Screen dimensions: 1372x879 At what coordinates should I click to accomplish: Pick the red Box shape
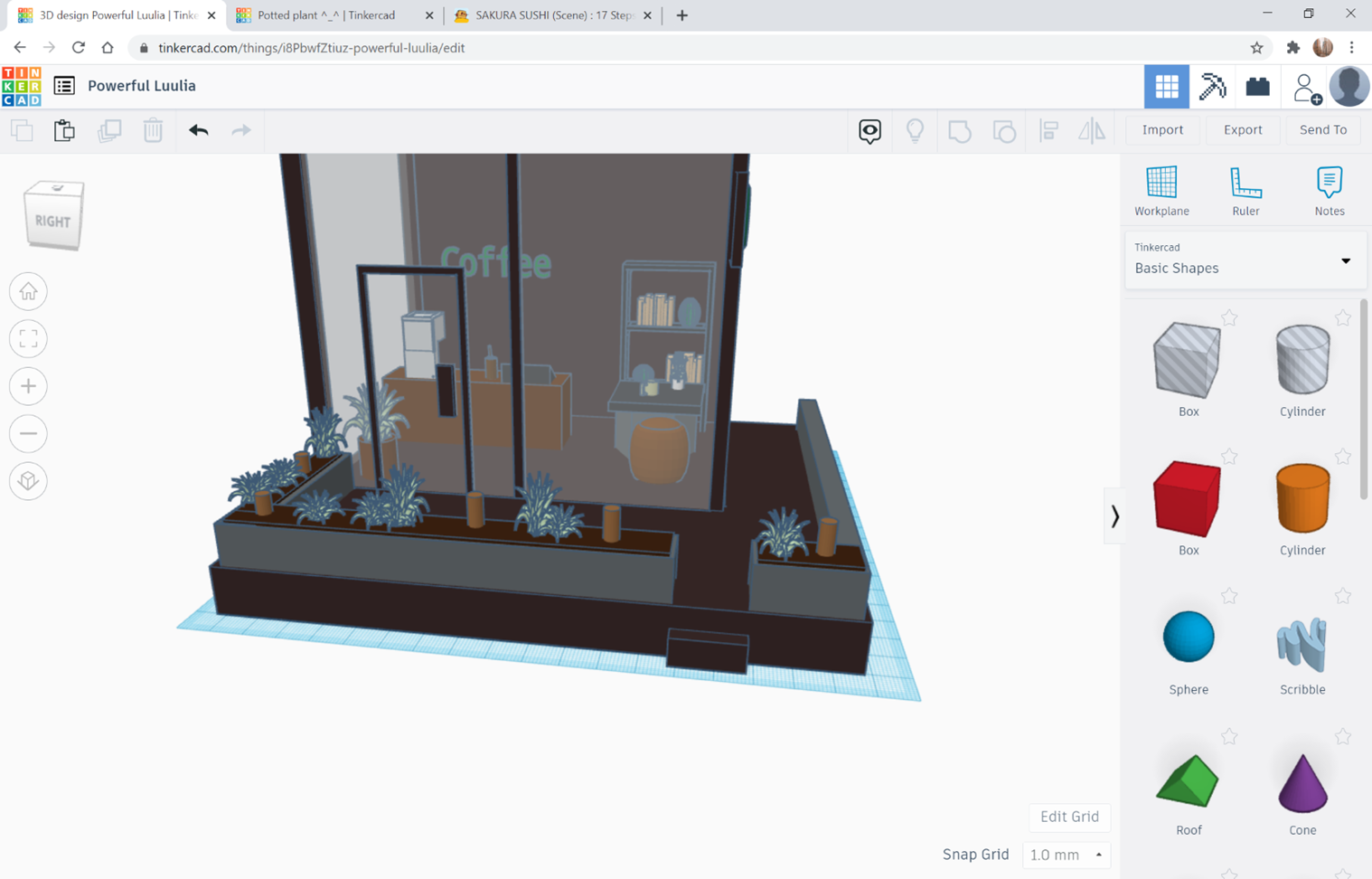click(x=1188, y=498)
